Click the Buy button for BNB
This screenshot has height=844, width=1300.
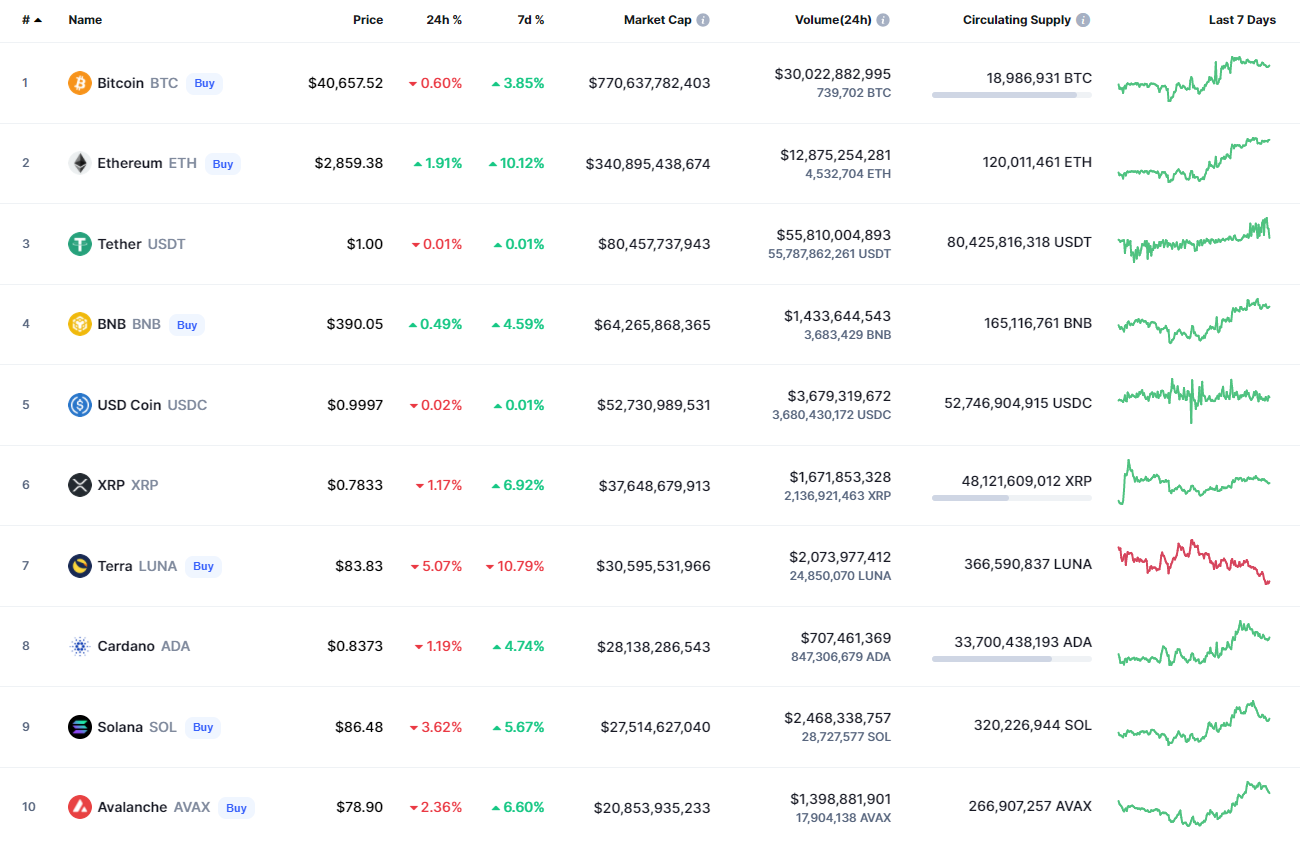pos(187,325)
